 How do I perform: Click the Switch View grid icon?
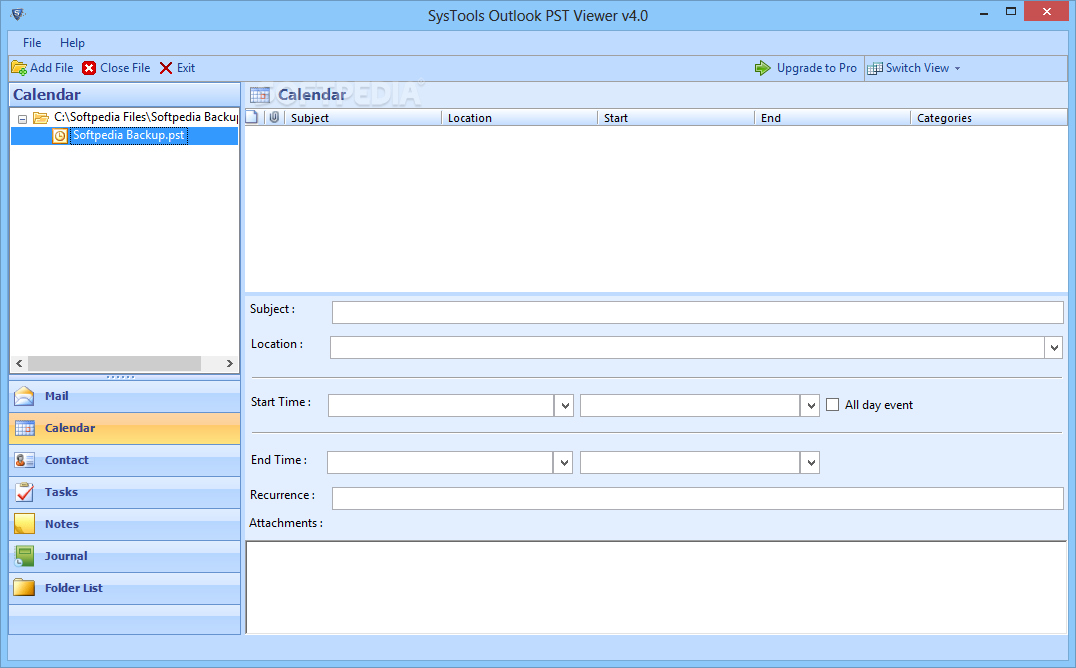pos(874,68)
